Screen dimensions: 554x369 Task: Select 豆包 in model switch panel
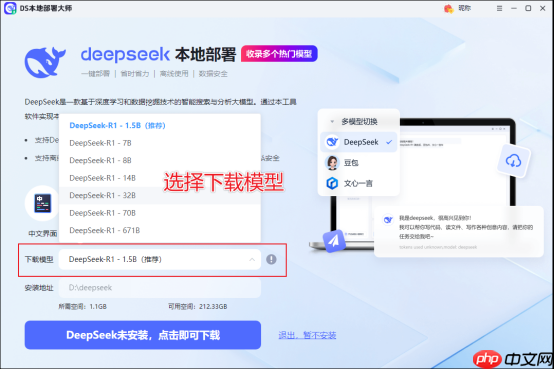[x=359, y=163]
